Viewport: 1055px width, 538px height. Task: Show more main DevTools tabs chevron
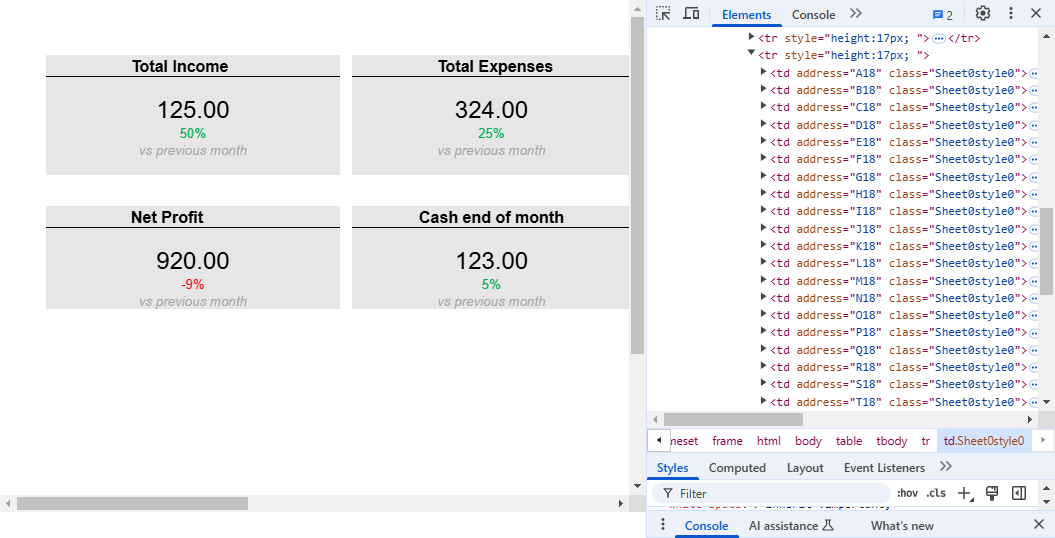click(855, 14)
